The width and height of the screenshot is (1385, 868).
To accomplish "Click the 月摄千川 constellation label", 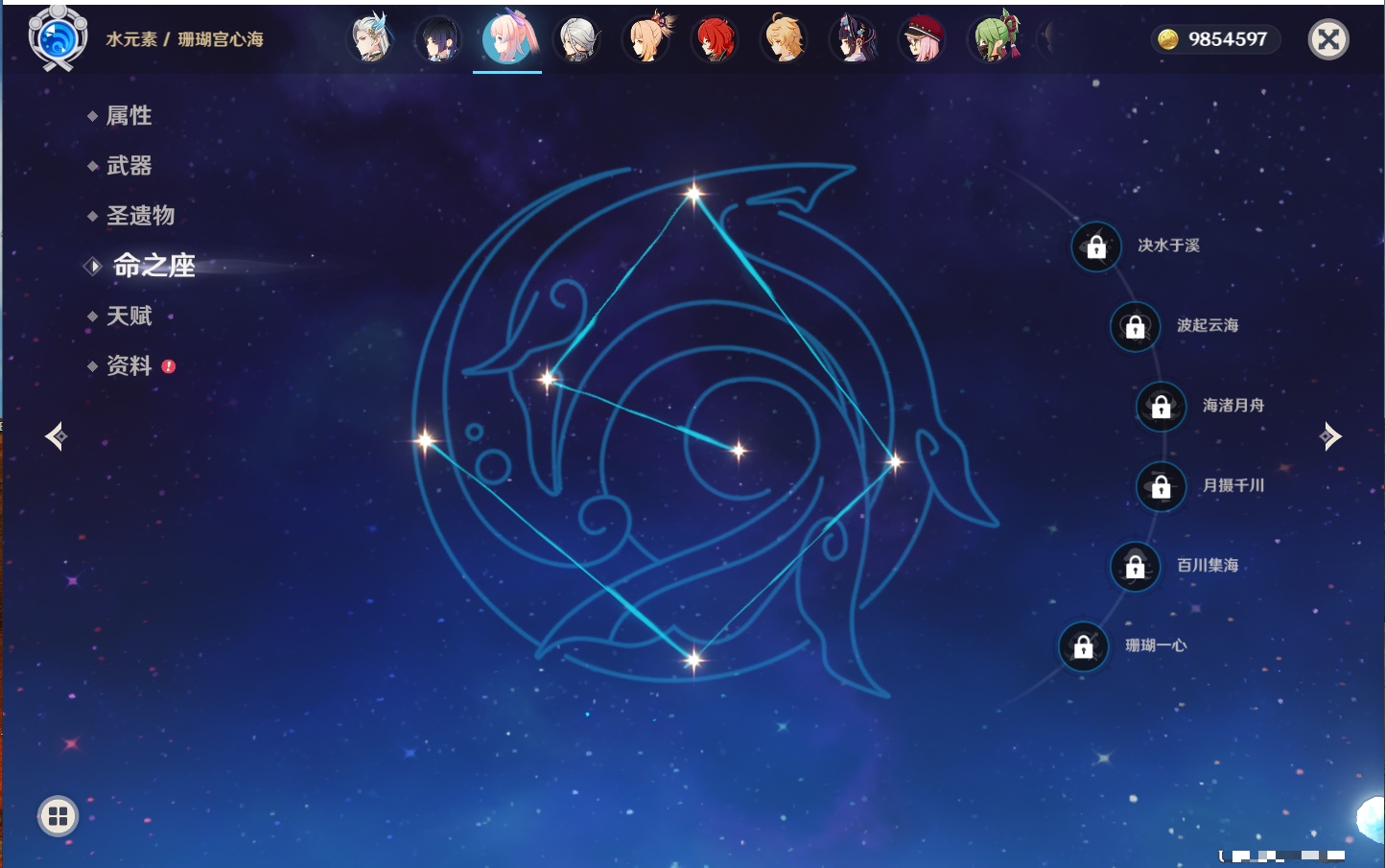I will pos(1233,485).
